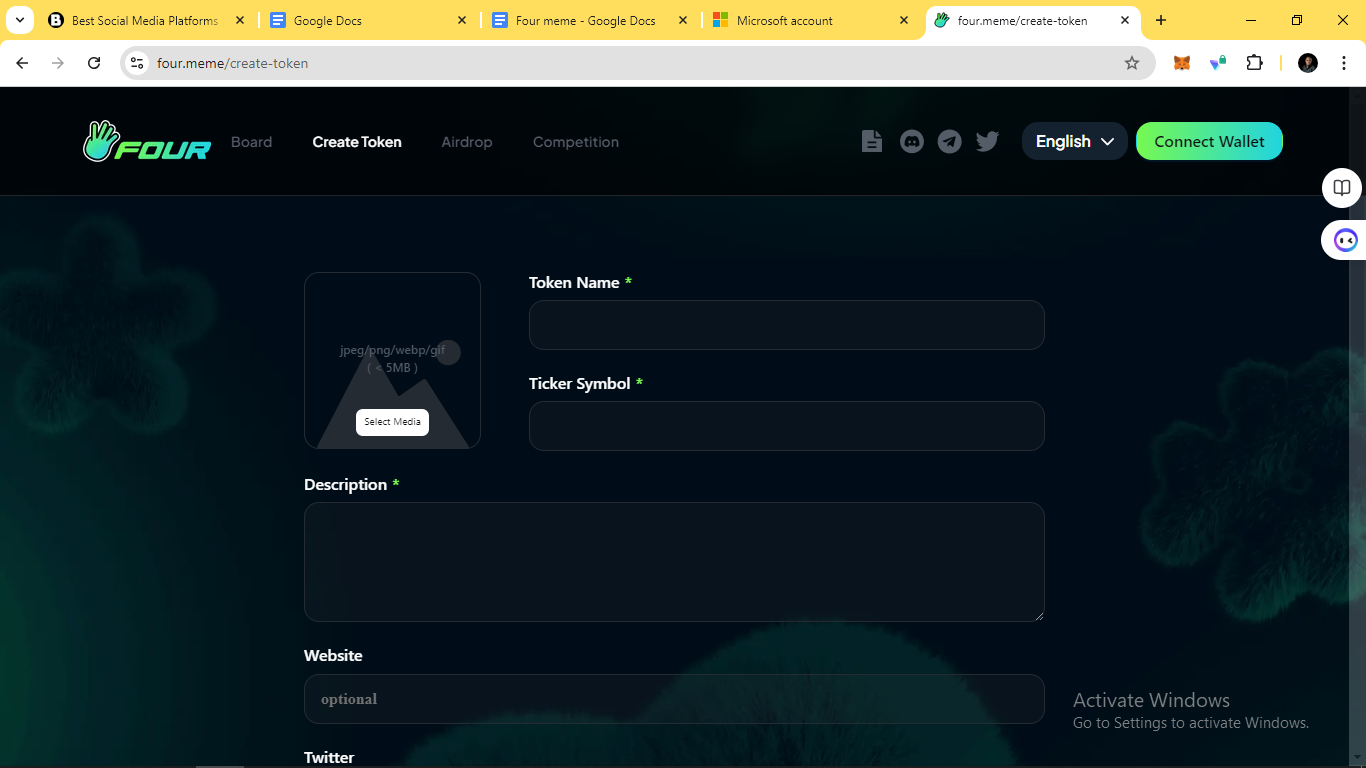Image resolution: width=1366 pixels, height=768 pixels.
Task: Click the open-book floating side icon
Action: [1342, 188]
